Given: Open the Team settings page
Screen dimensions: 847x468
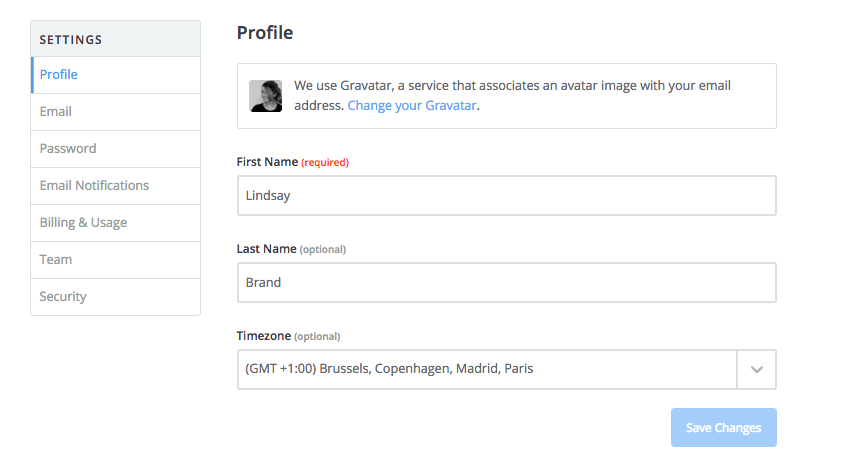Looking at the screenshot, I should [x=116, y=260].
